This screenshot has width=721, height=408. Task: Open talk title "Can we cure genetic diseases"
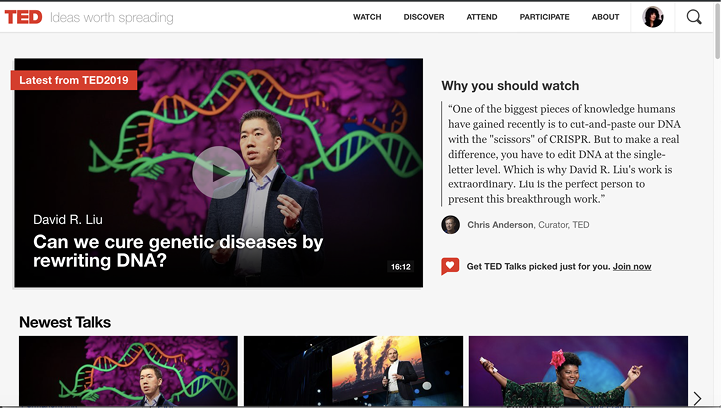[x=178, y=251]
